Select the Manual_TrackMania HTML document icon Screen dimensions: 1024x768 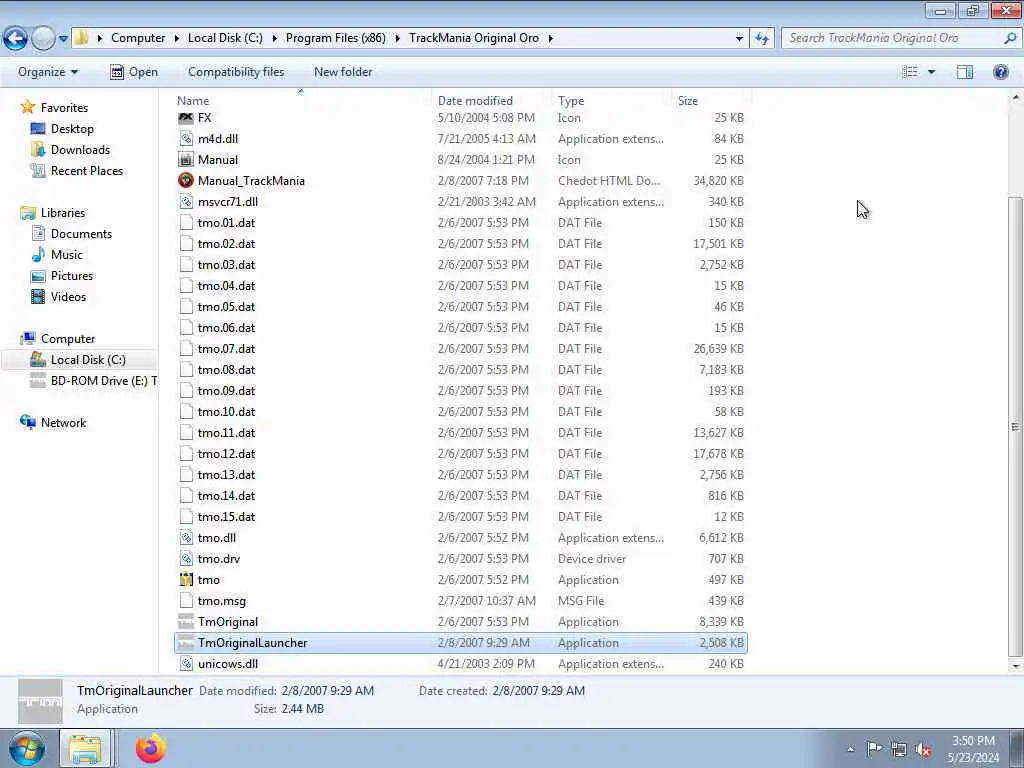pos(186,180)
